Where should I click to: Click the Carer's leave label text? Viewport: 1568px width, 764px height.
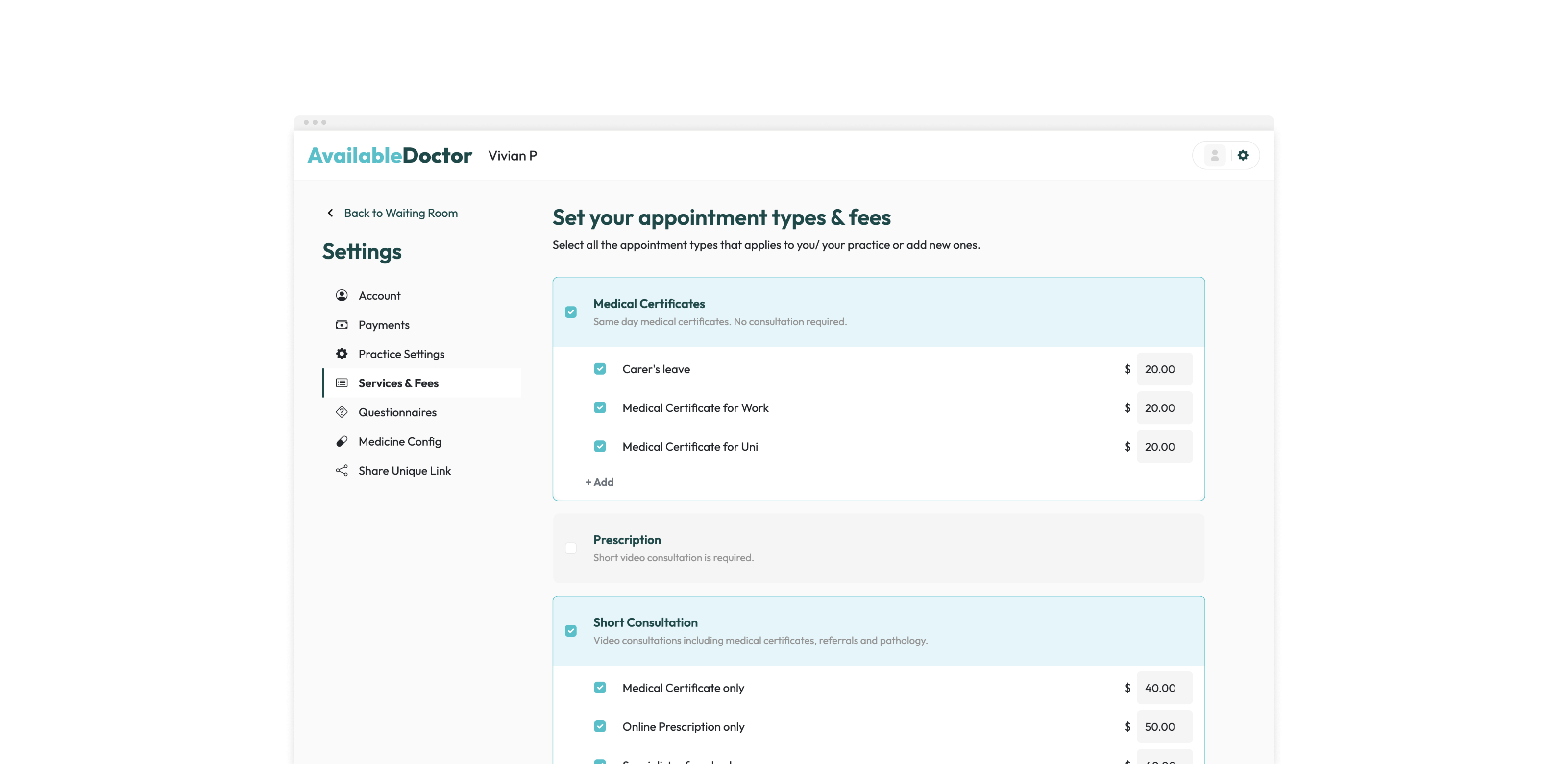pyautogui.click(x=656, y=369)
